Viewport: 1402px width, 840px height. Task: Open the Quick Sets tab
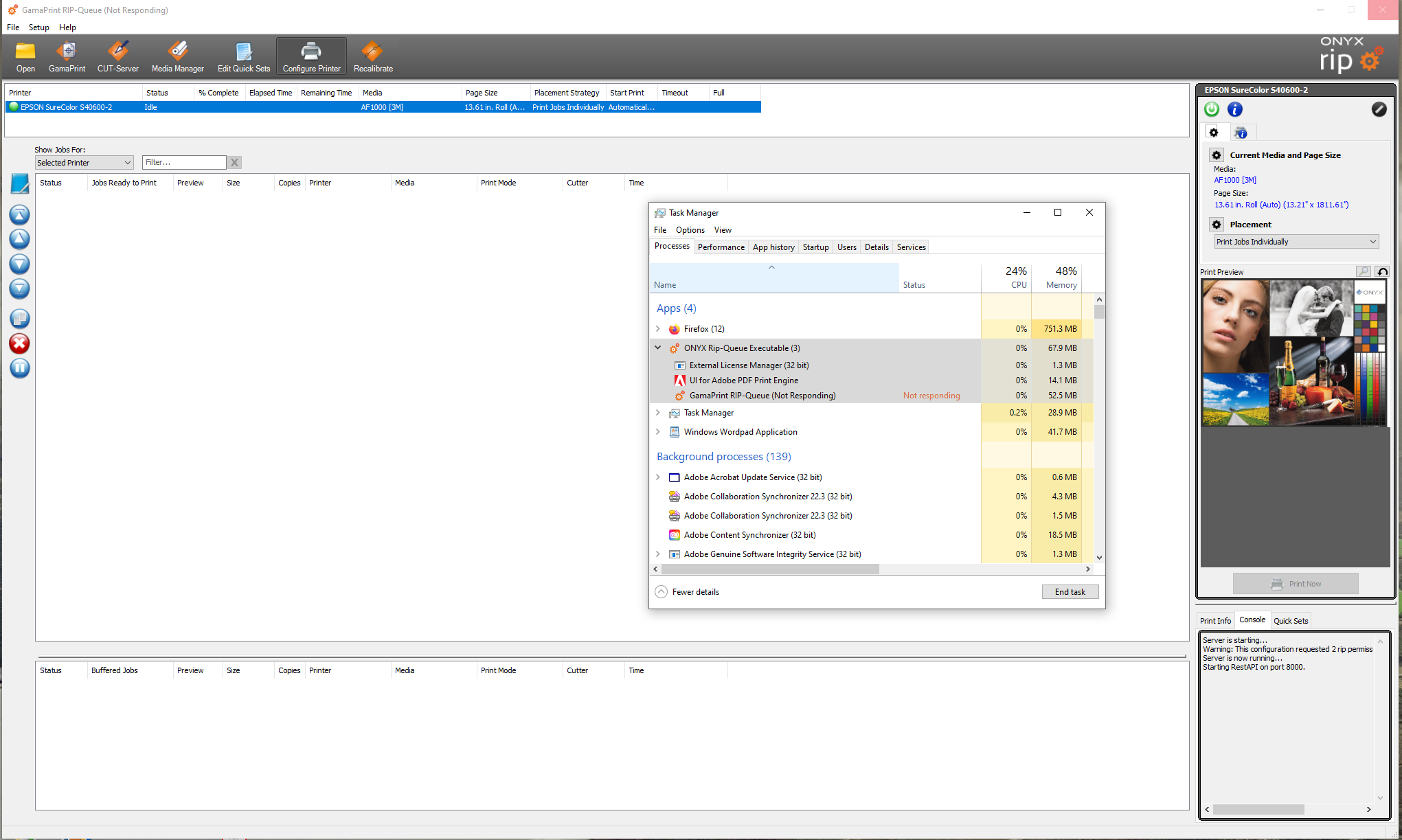click(x=1291, y=621)
